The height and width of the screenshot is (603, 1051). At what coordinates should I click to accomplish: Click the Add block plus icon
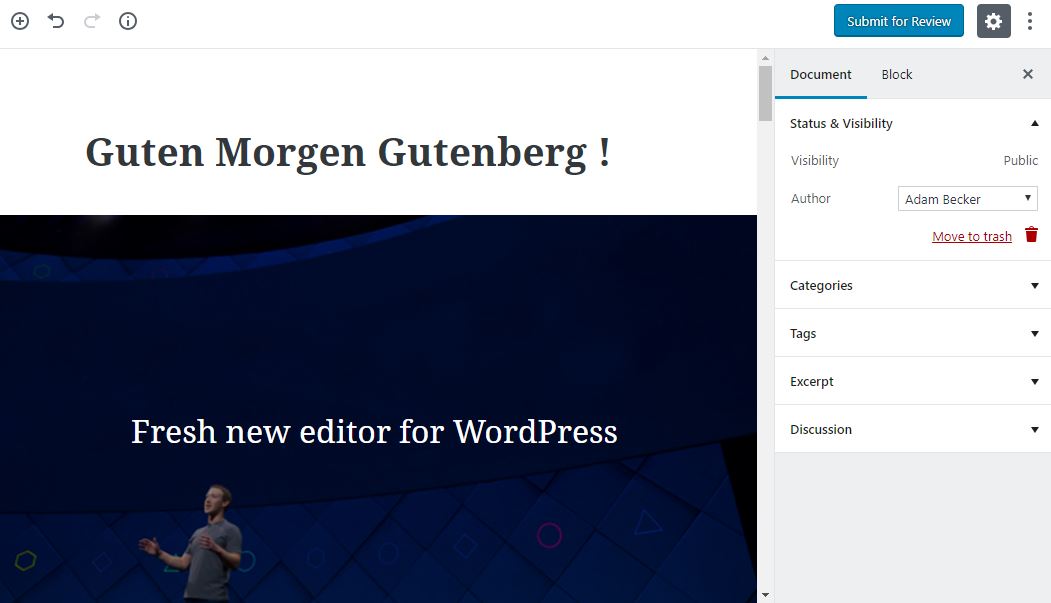click(x=20, y=21)
